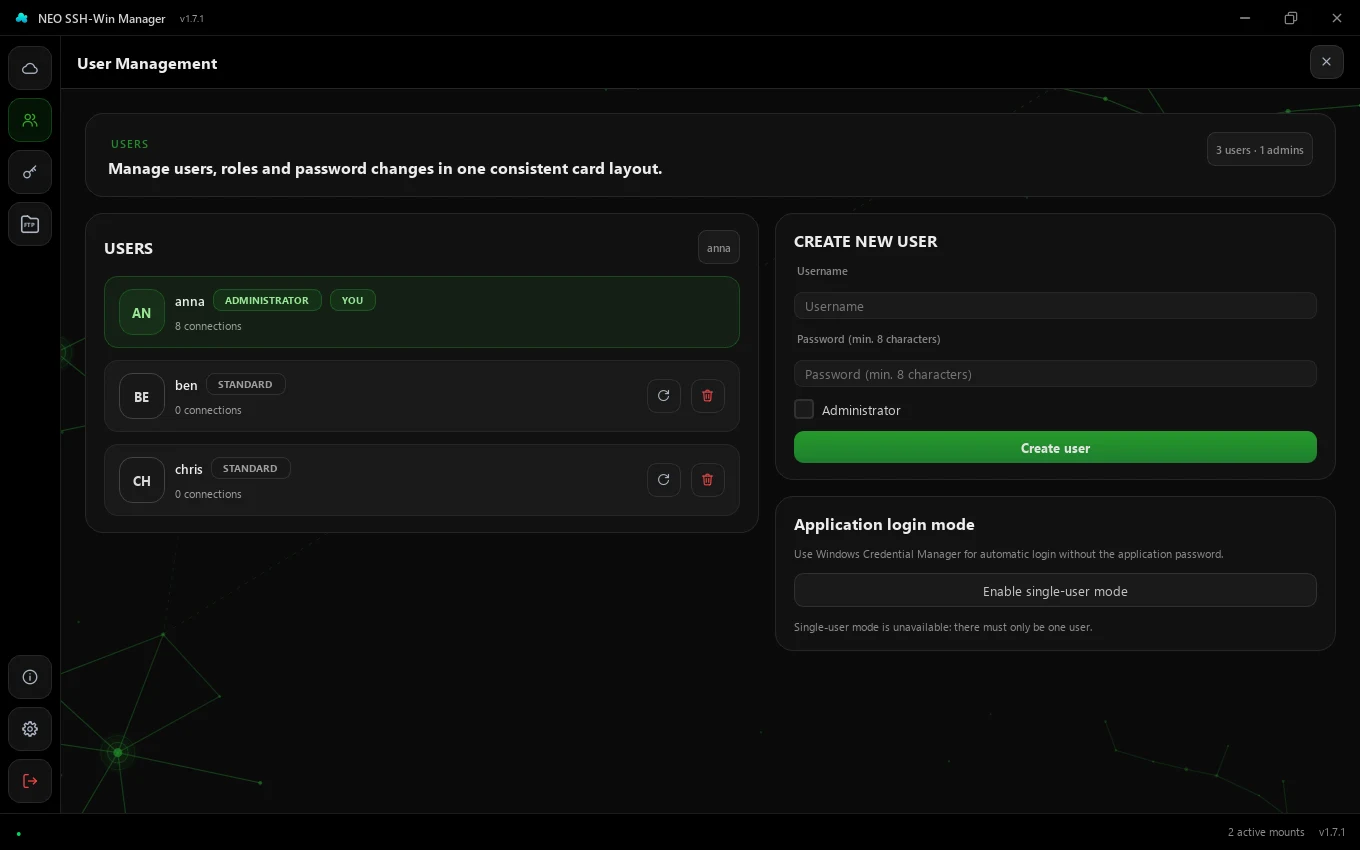This screenshot has height=850, width=1360.
Task: Click the red logout sidebar icon
Action: 30,781
